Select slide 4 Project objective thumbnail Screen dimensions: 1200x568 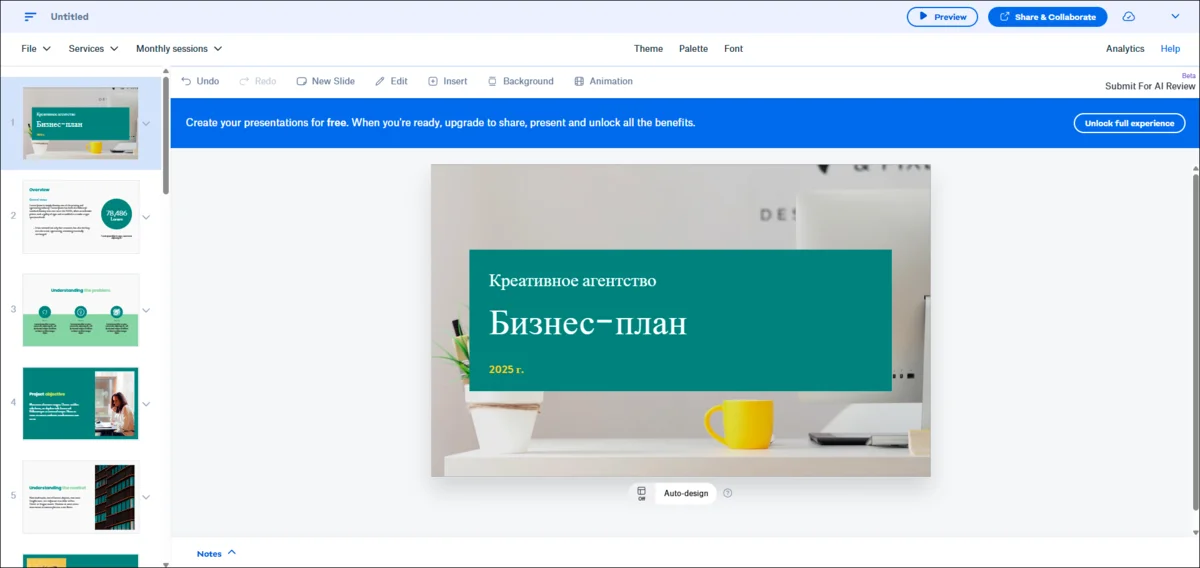(x=81, y=403)
